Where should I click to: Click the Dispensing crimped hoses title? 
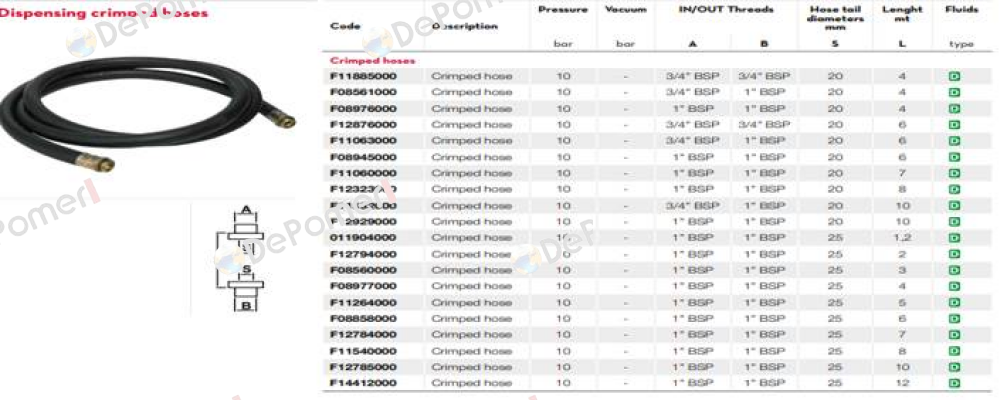point(104,13)
